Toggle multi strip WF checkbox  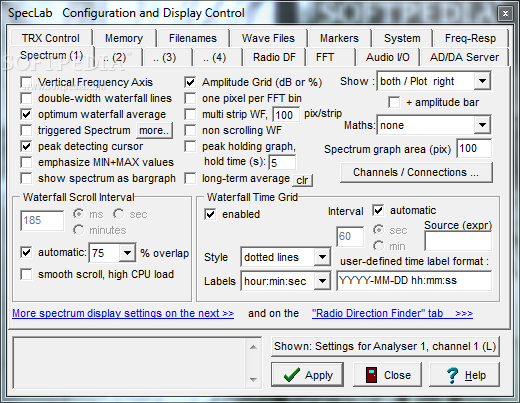click(190, 114)
